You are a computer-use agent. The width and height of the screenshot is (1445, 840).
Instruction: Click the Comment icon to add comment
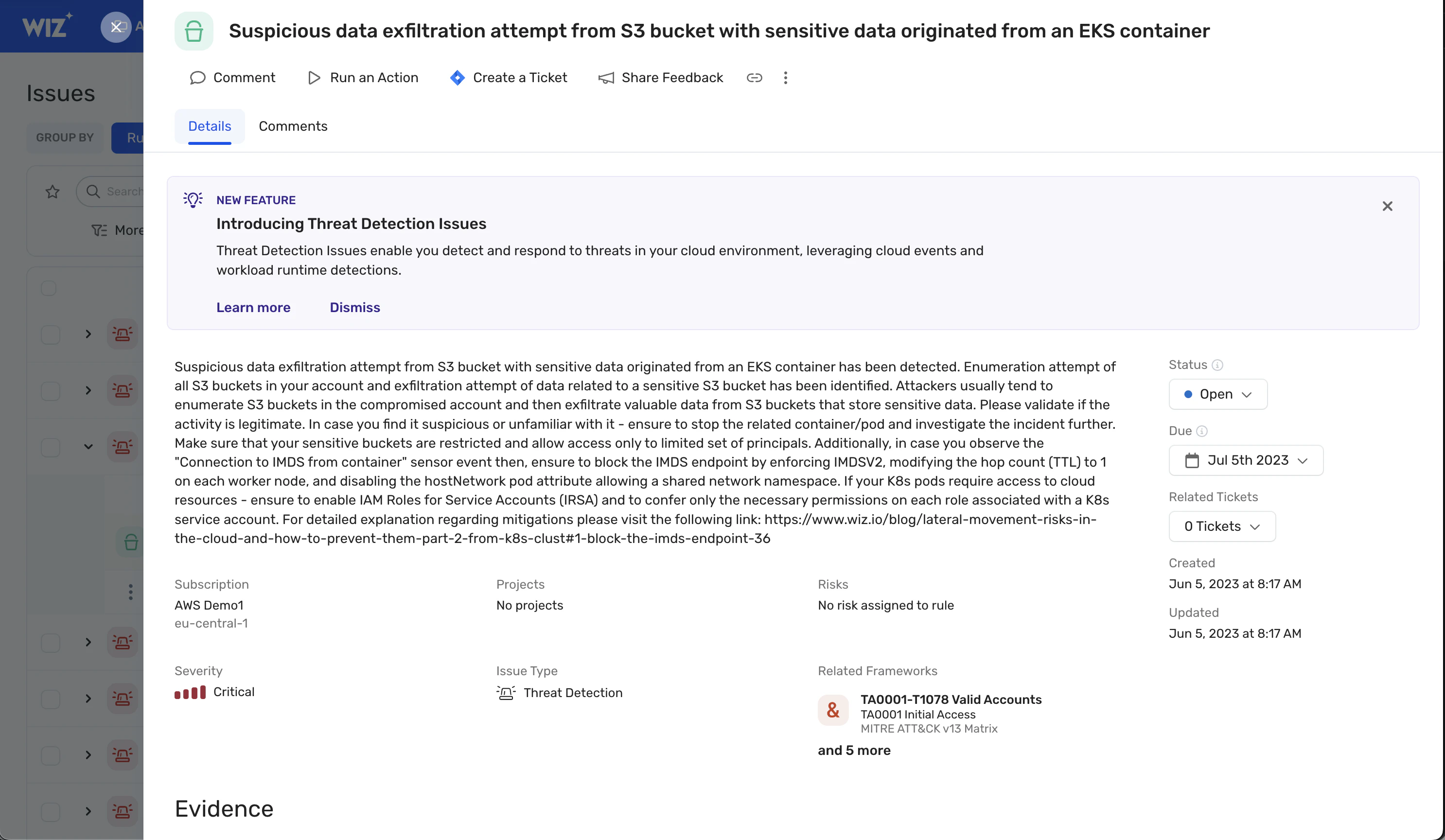pyautogui.click(x=197, y=77)
